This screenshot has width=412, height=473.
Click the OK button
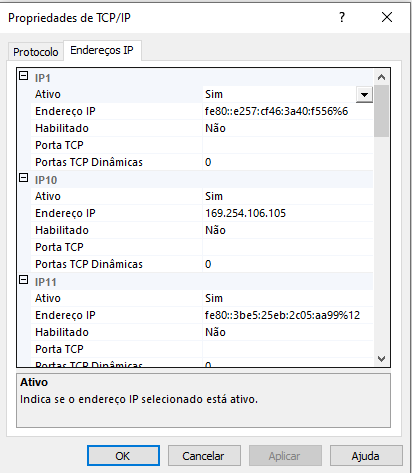click(x=123, y=456)
